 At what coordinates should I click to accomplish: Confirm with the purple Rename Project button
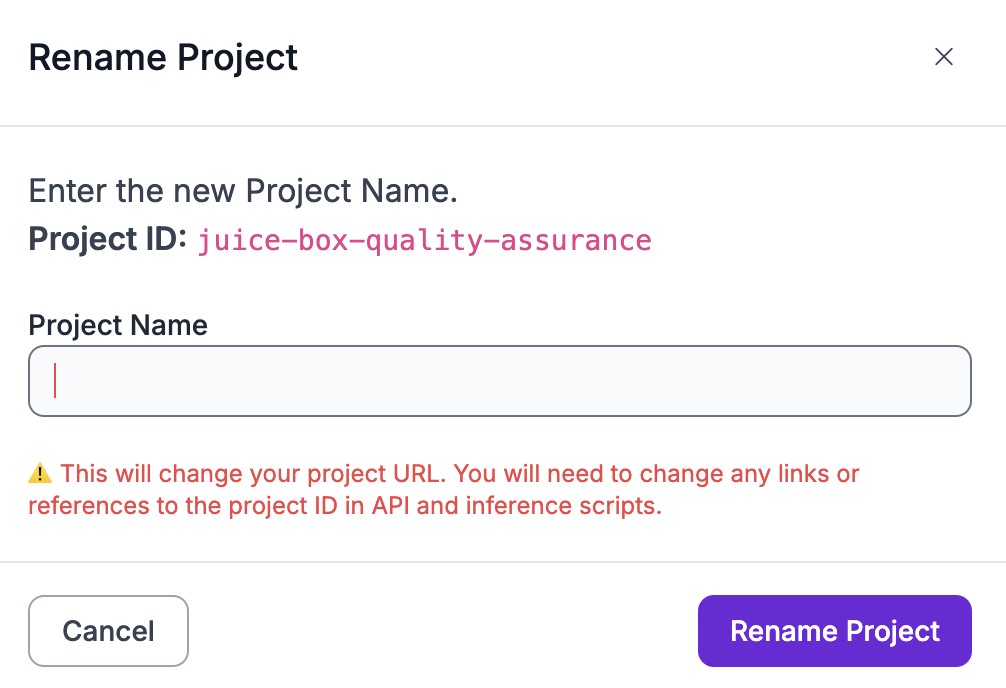click(834, 631)
